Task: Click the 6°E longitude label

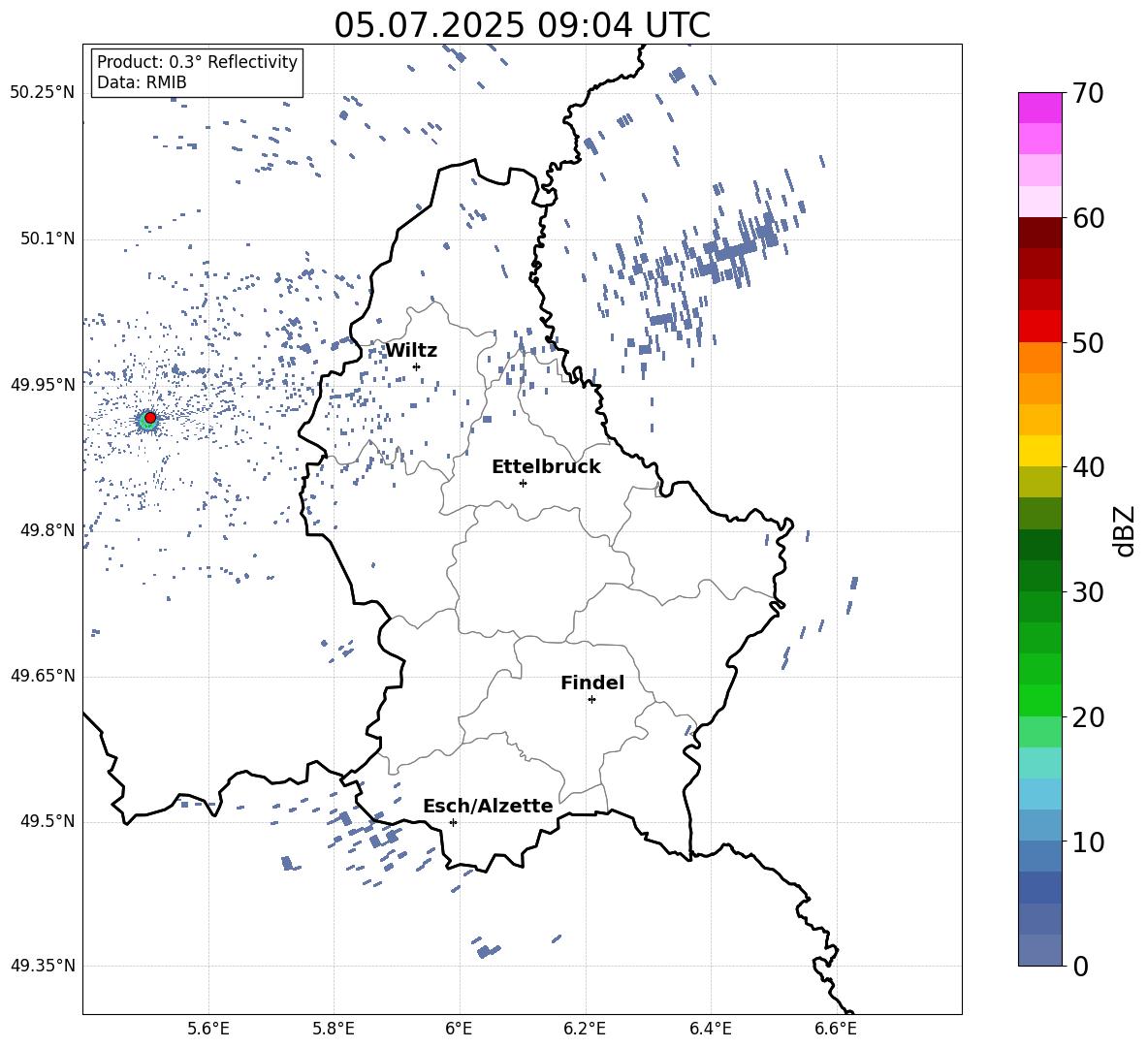Action: (459, 1029)
